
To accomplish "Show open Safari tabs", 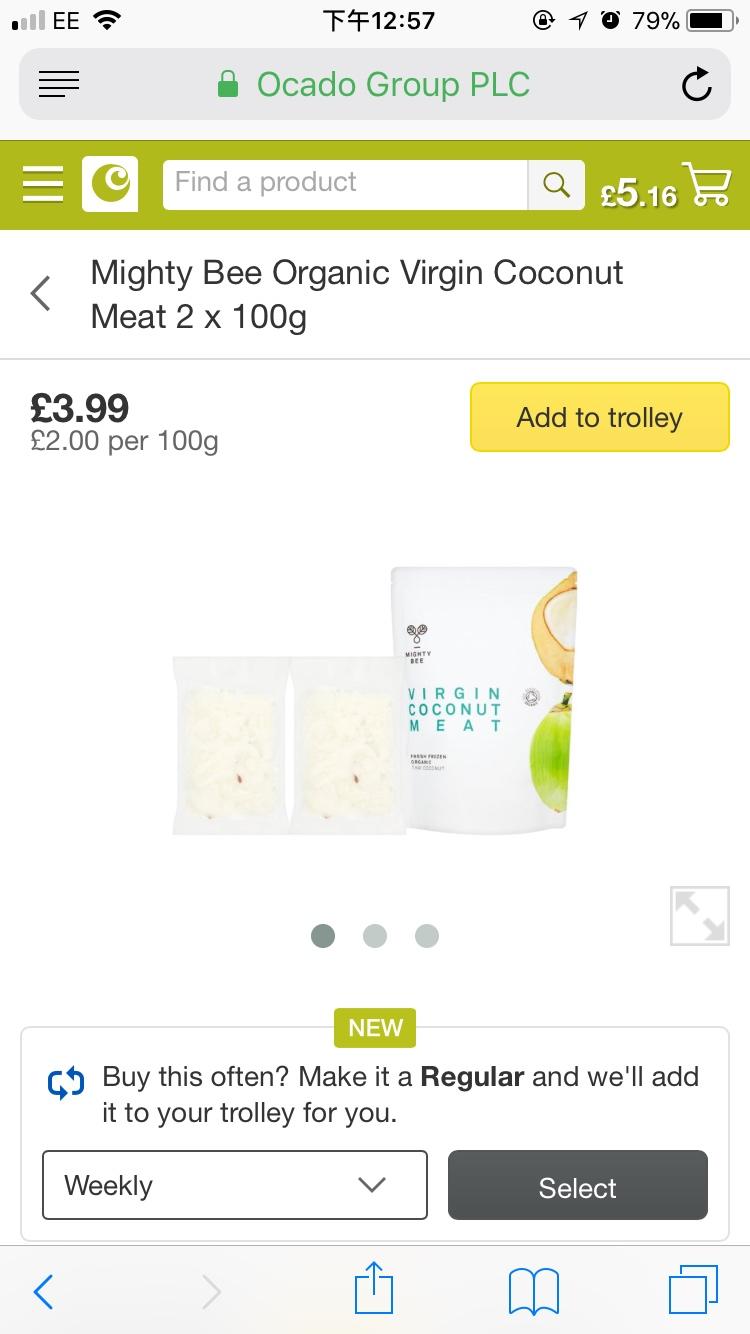I will click(692, 1290).
